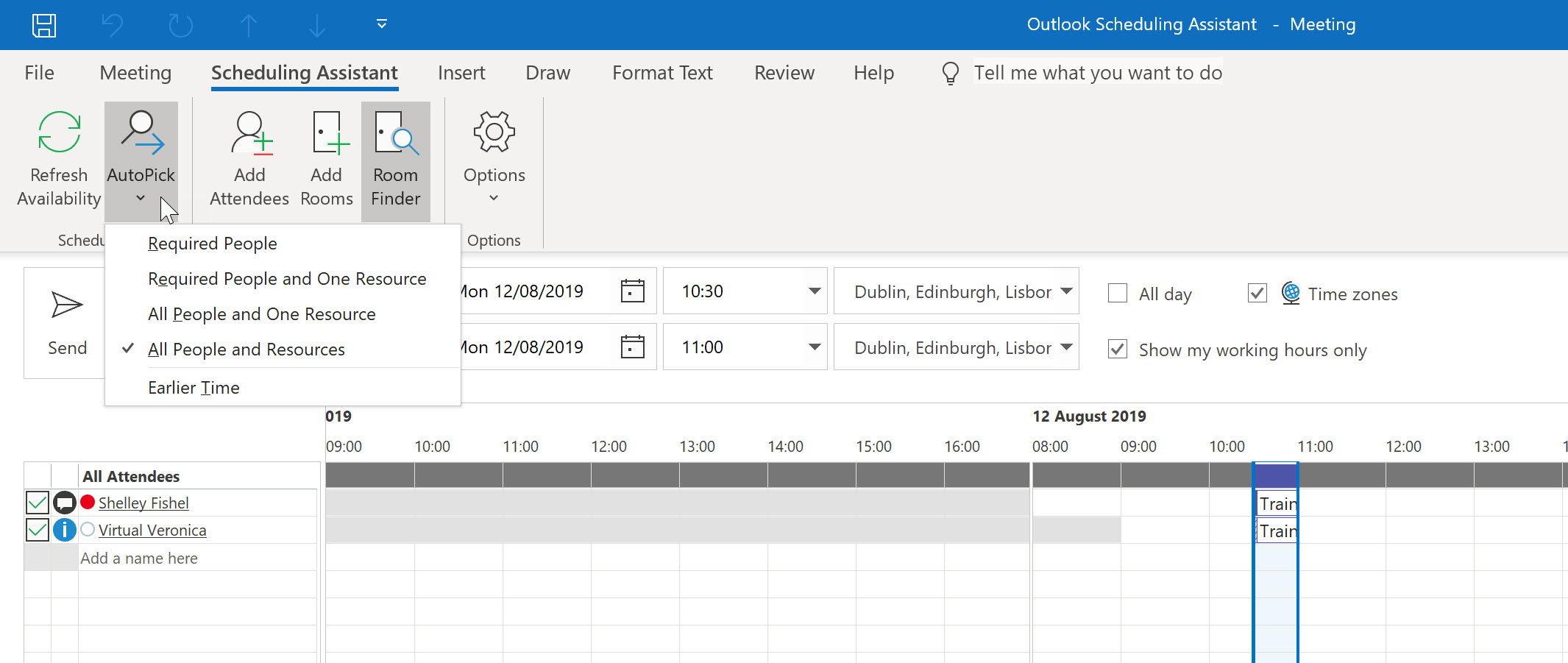Open end date calendar picker
Image resolution: width=1568 pixels, height=663 pixels.
point(632,347)
